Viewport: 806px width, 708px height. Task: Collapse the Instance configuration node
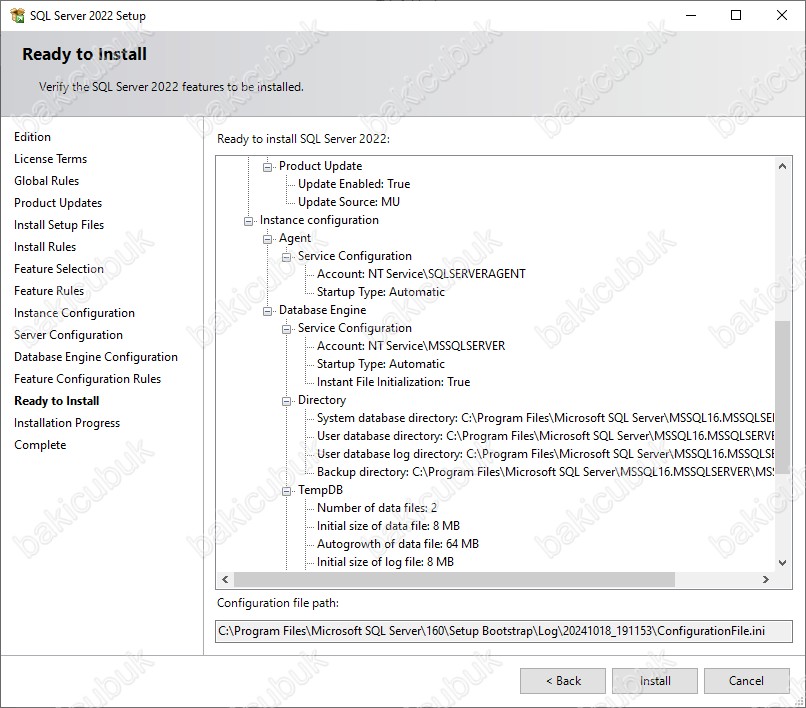[x=248, y=221]
